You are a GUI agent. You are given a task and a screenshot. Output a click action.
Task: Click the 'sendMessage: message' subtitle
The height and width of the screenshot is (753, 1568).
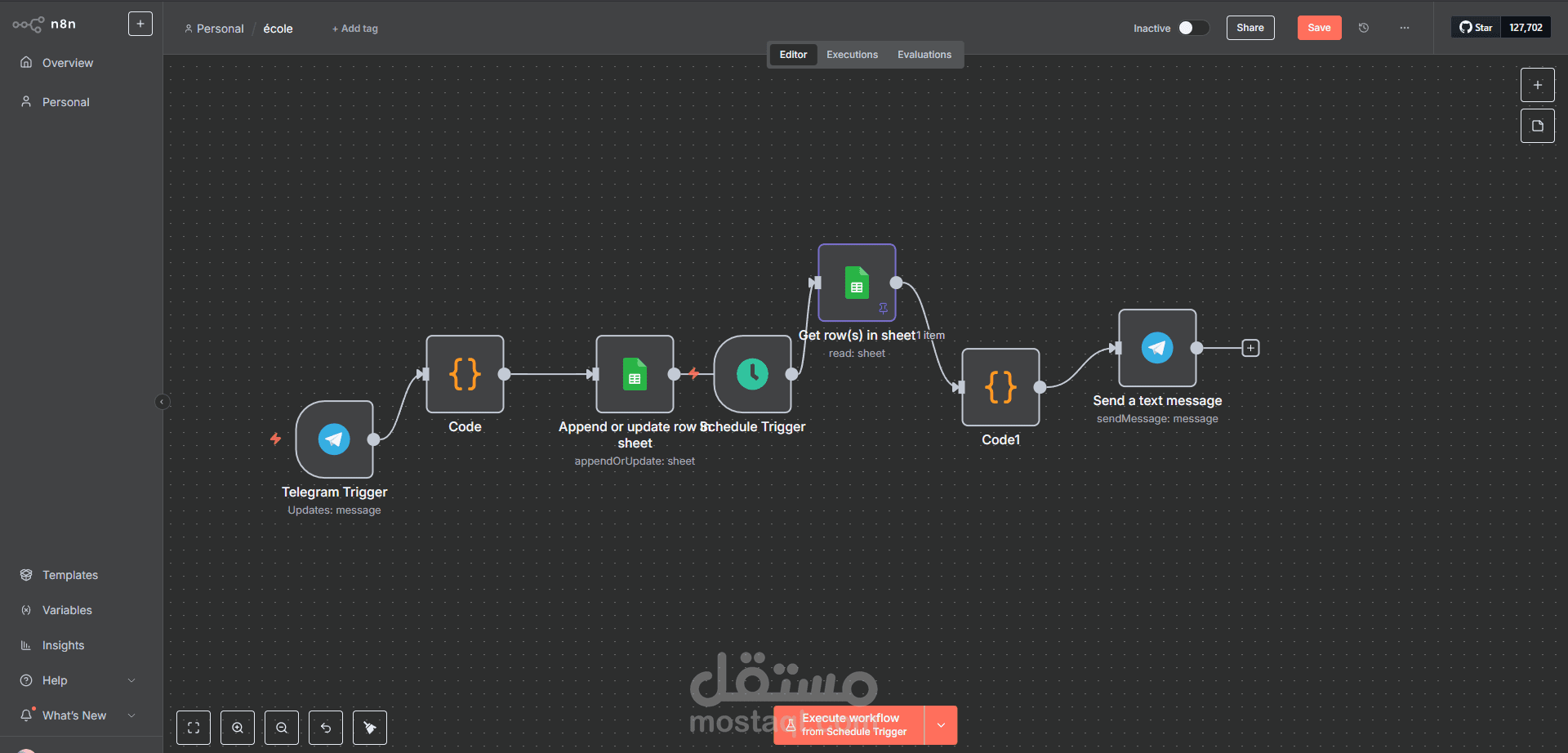pyautogui.click(x=1157, y=419)
